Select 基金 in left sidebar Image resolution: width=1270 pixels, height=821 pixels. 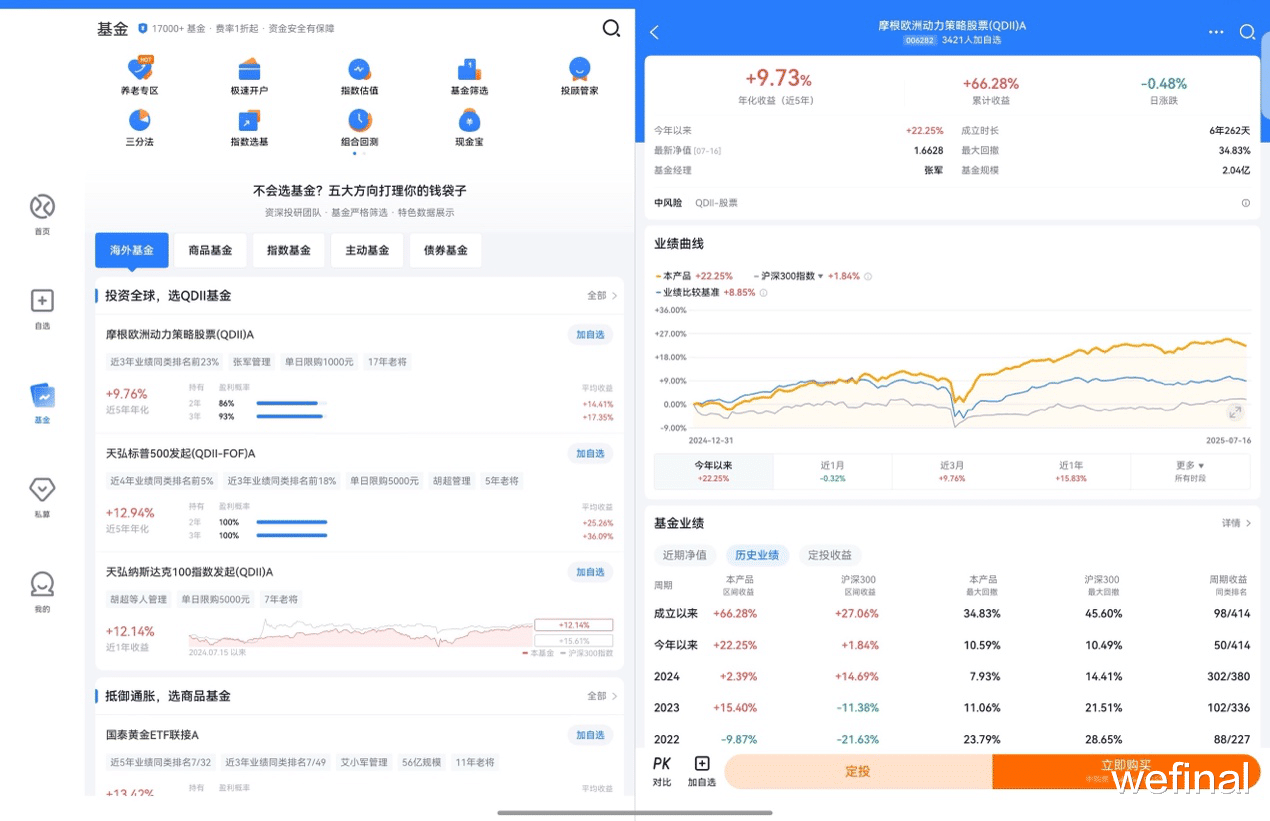42,403
